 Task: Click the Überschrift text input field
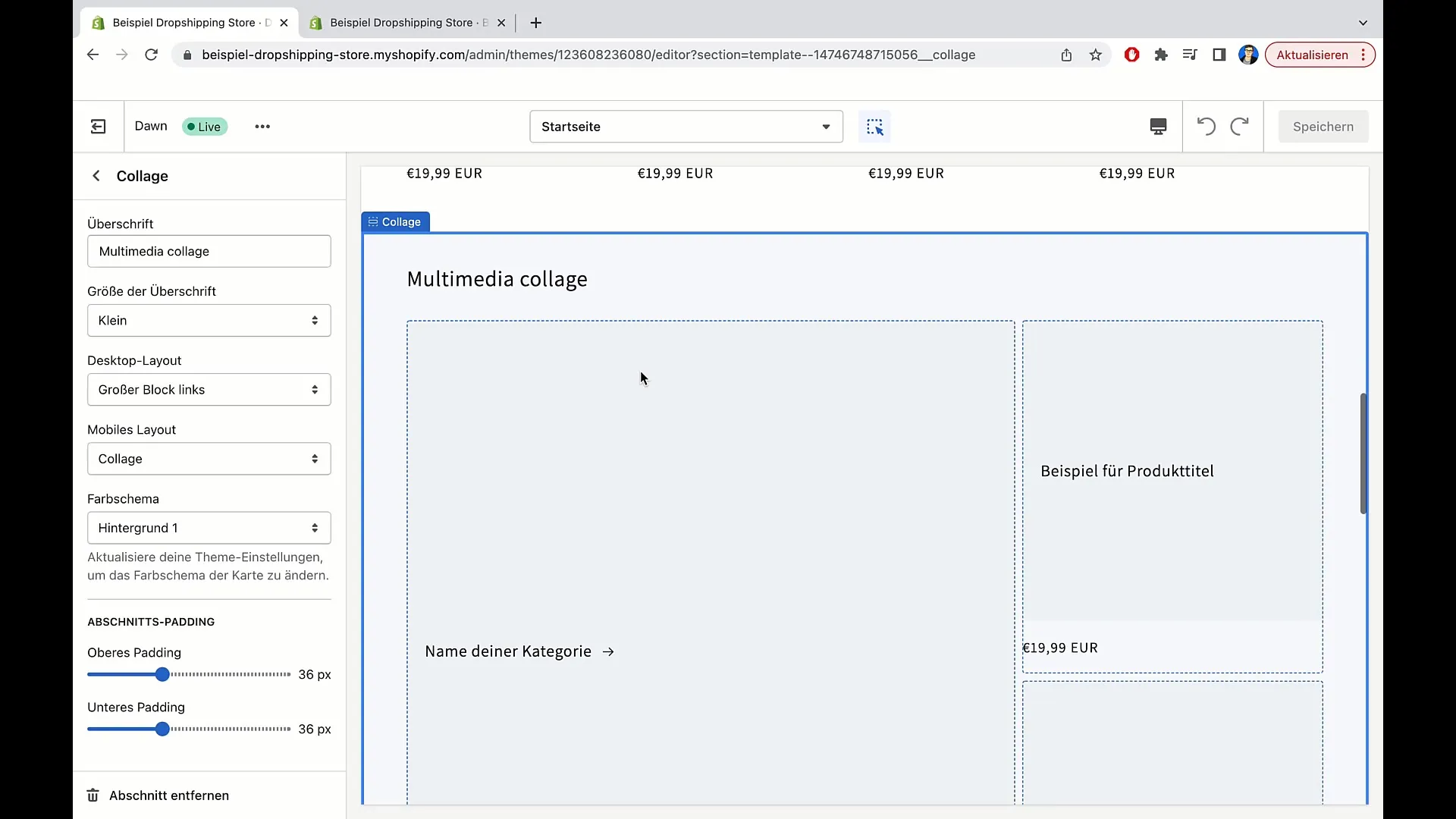coord(208,251)
